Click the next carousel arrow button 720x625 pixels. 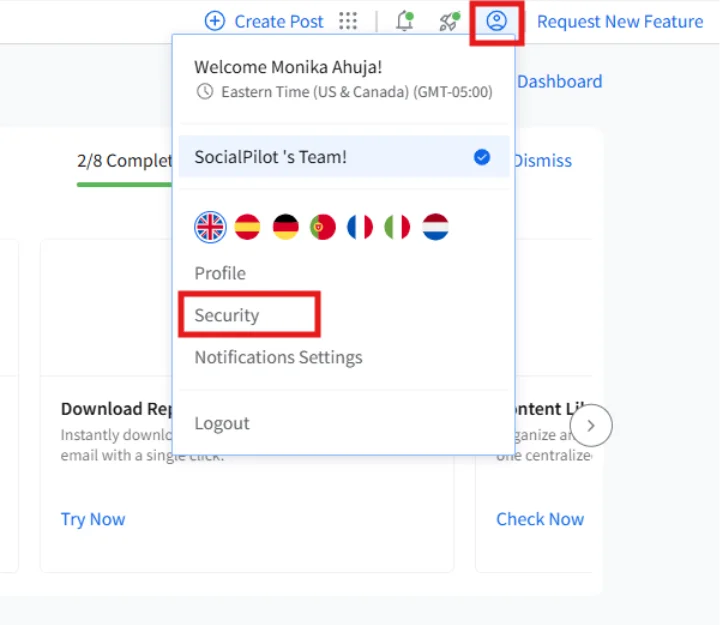591,426
